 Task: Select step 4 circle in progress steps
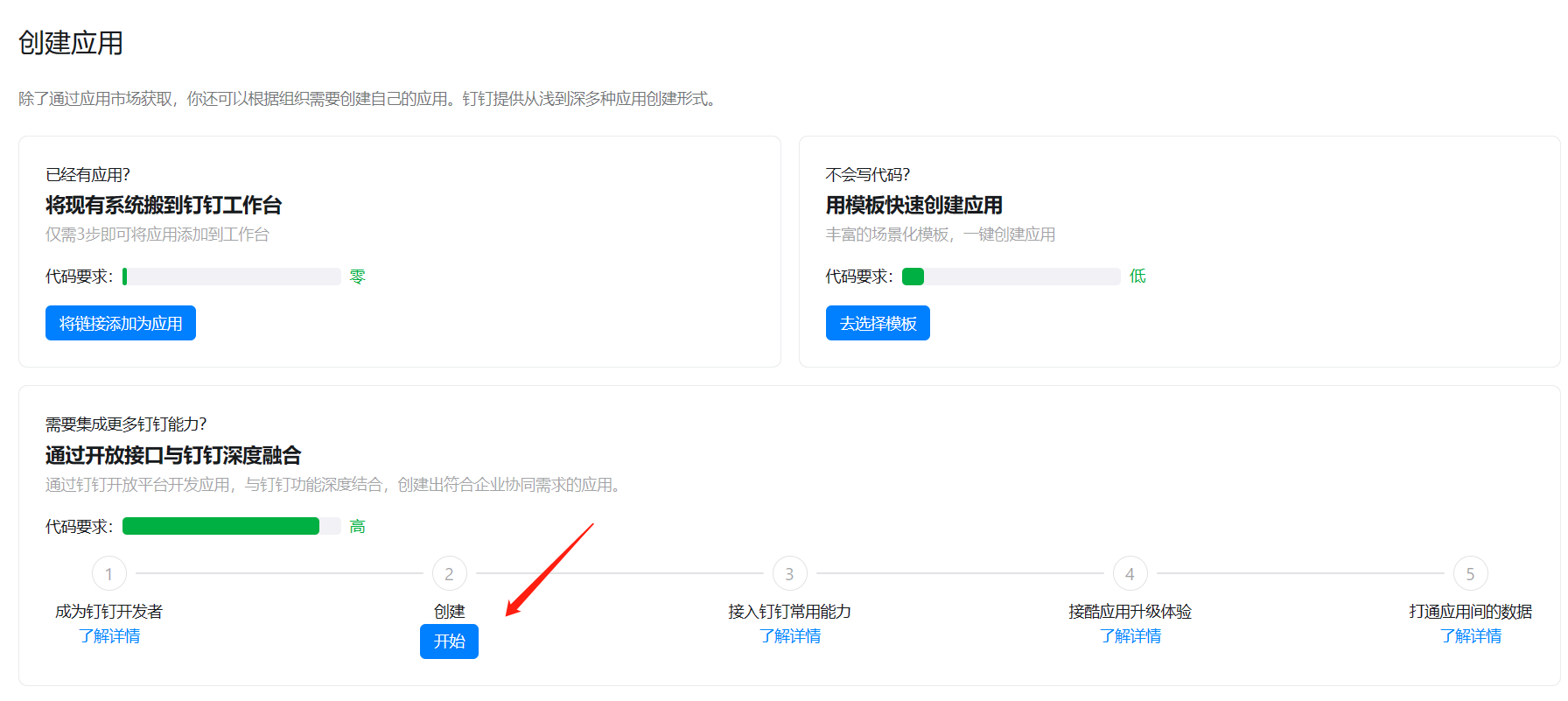(x=1130, y=574)
